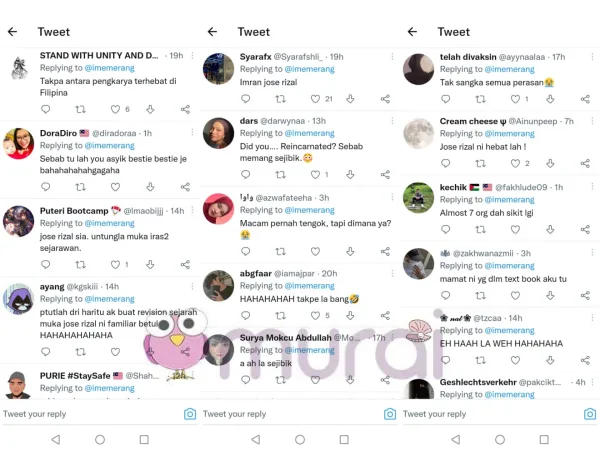
Task: Open @imemerang link in ayang's reply
Action: [x=110, y=299]
